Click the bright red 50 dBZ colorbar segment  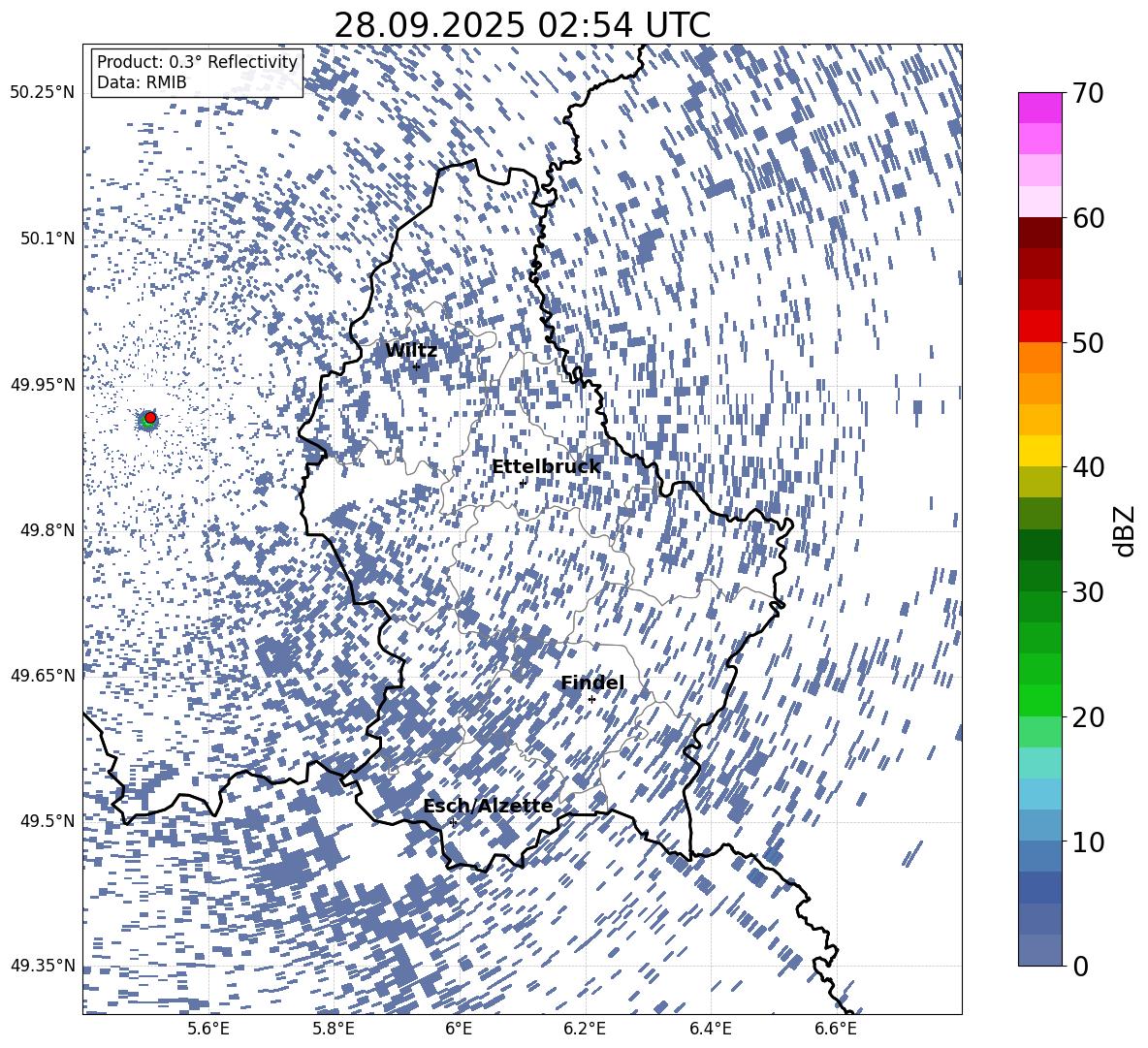coord(1039,327)
